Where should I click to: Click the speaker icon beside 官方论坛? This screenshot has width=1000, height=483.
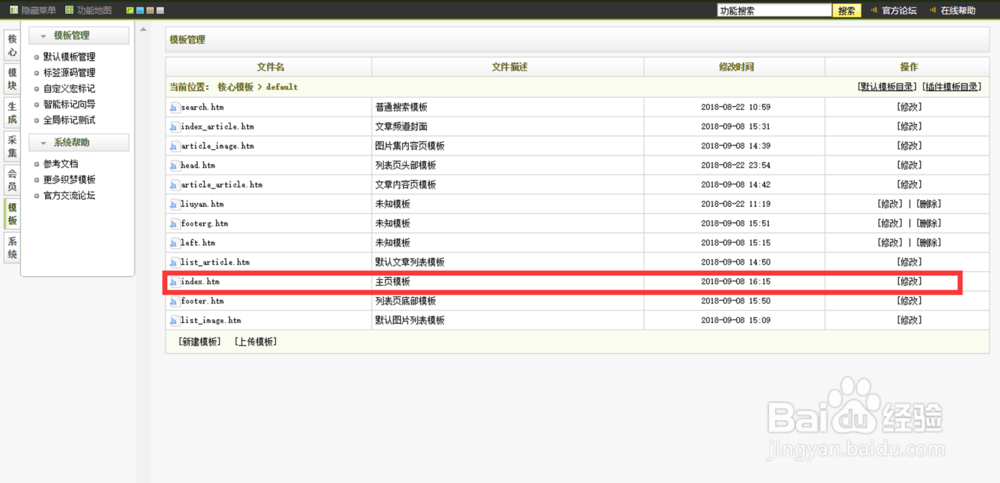[873, 10]
